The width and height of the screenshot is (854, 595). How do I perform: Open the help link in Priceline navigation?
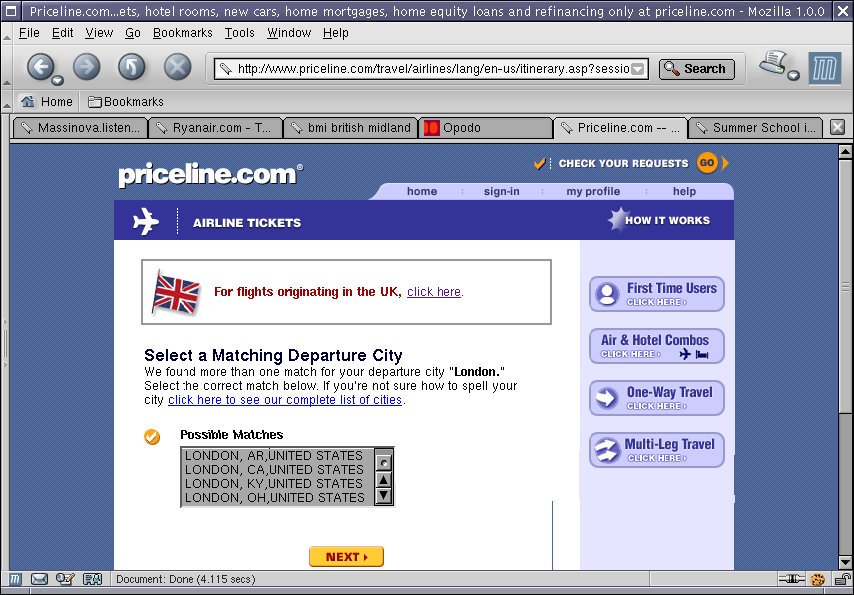coord(684,191)
